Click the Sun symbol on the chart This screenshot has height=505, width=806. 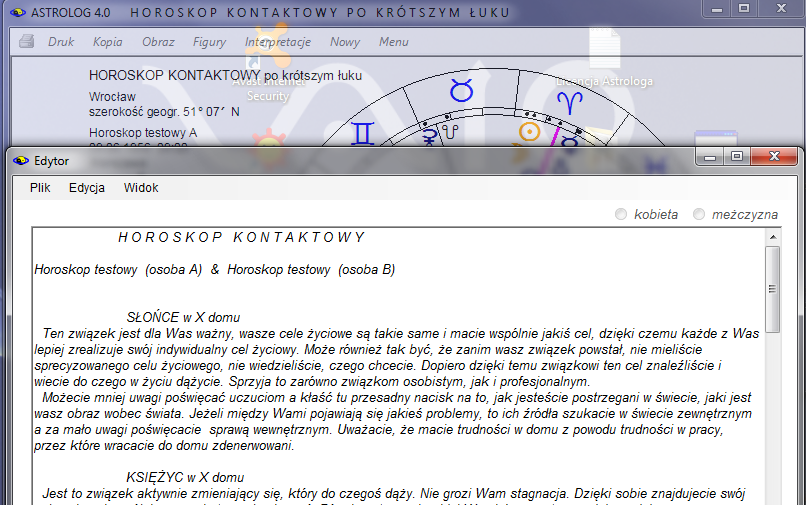529,132
